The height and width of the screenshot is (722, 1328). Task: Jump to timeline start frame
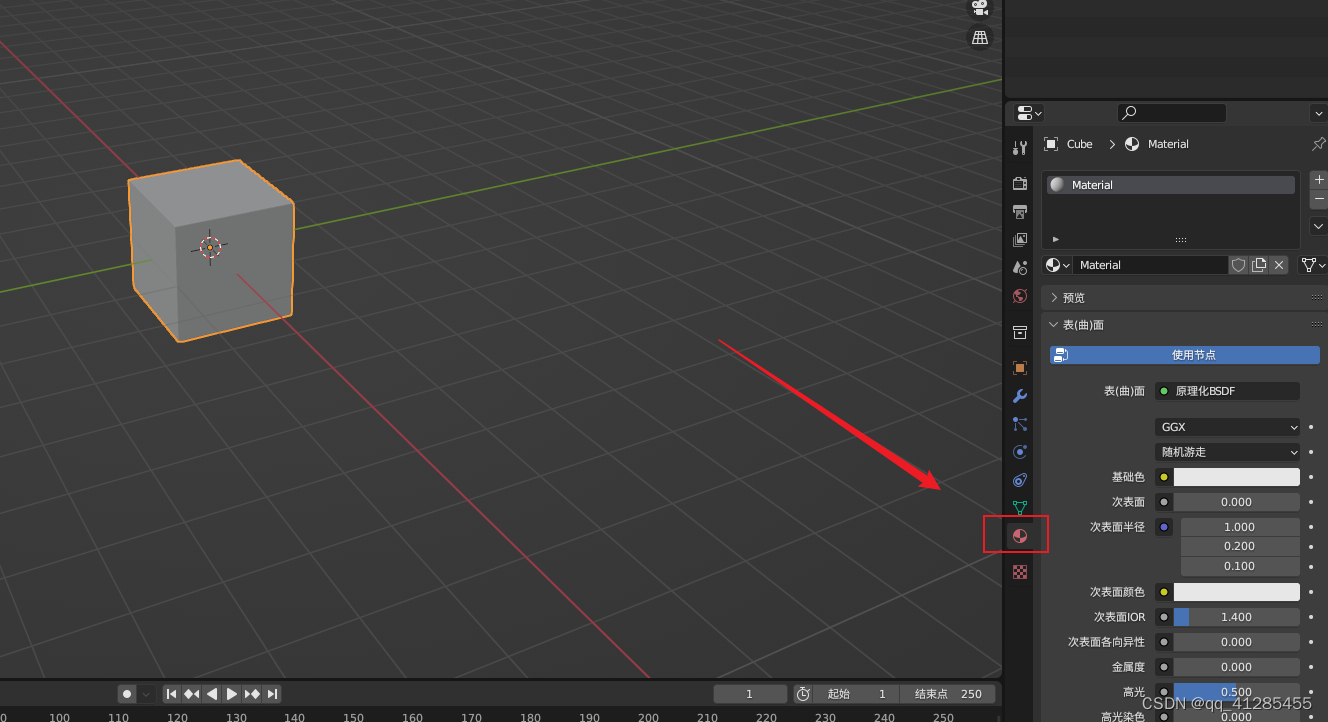coord(172,693)
